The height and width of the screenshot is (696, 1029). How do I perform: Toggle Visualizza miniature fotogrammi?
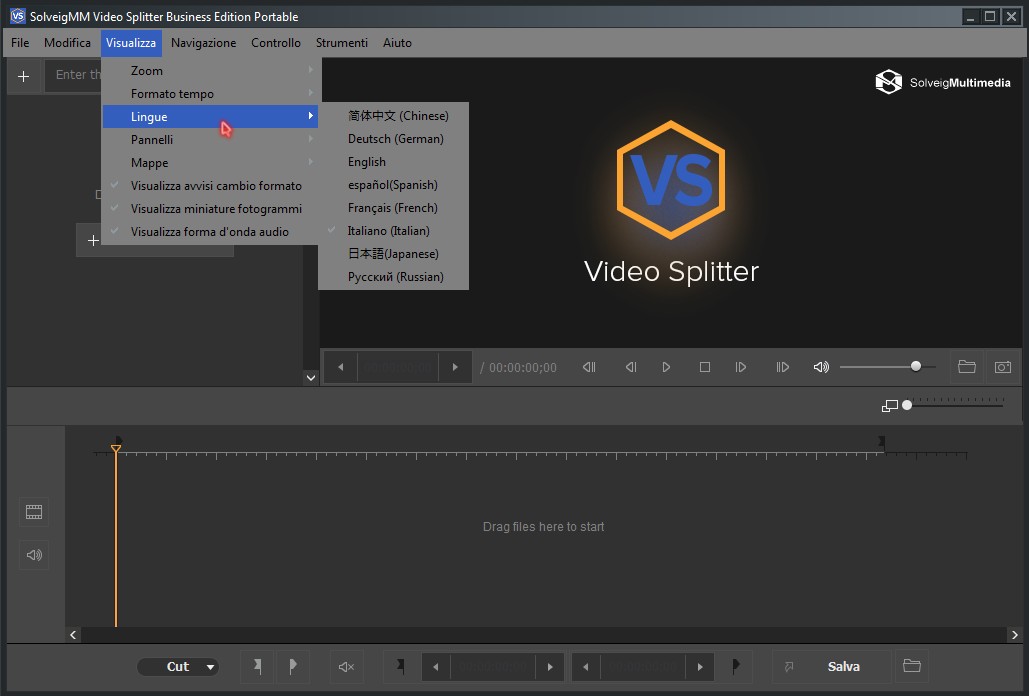pos(210,208)
